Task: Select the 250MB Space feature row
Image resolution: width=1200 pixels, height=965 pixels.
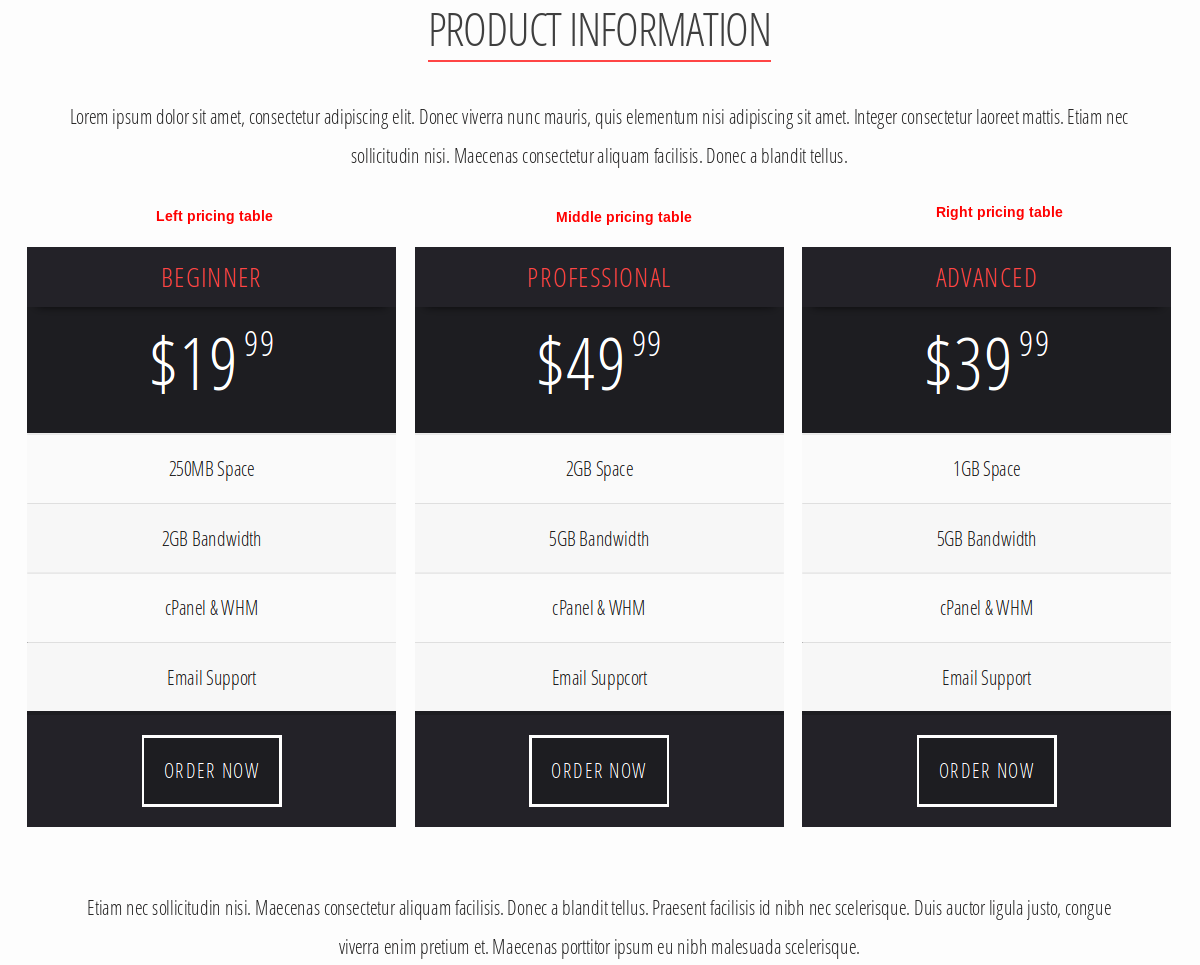Action: click(x=211, y=468)
